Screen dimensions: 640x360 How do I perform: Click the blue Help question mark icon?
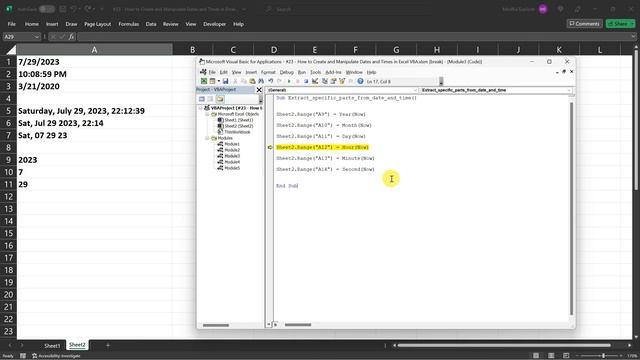coord(360,81)
